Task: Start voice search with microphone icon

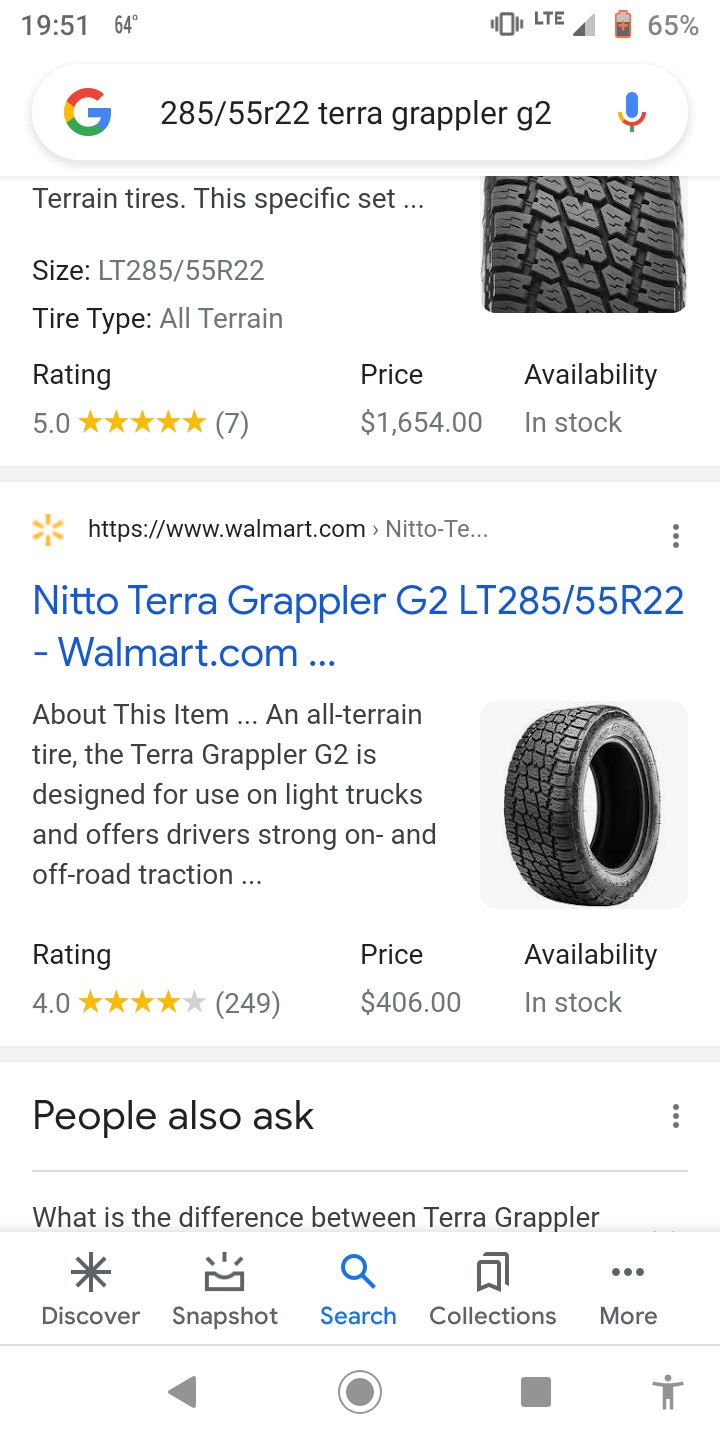Action: [x=630, y=112]
